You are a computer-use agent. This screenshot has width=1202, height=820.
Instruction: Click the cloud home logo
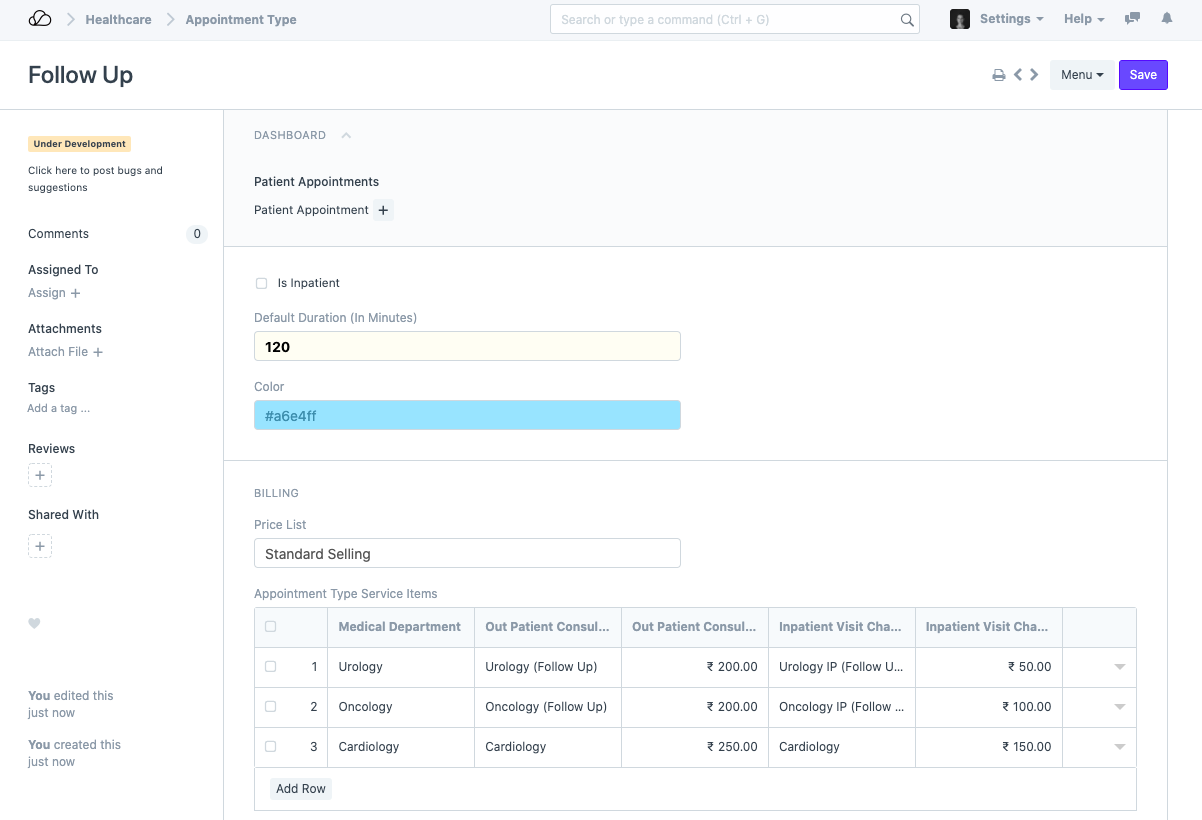[x=40, y=19]
